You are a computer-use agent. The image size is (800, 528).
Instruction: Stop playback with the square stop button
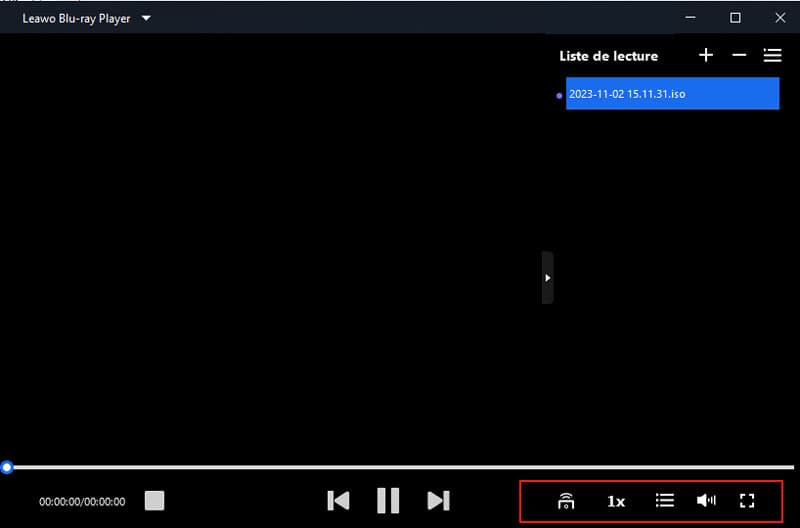[154, 500]
